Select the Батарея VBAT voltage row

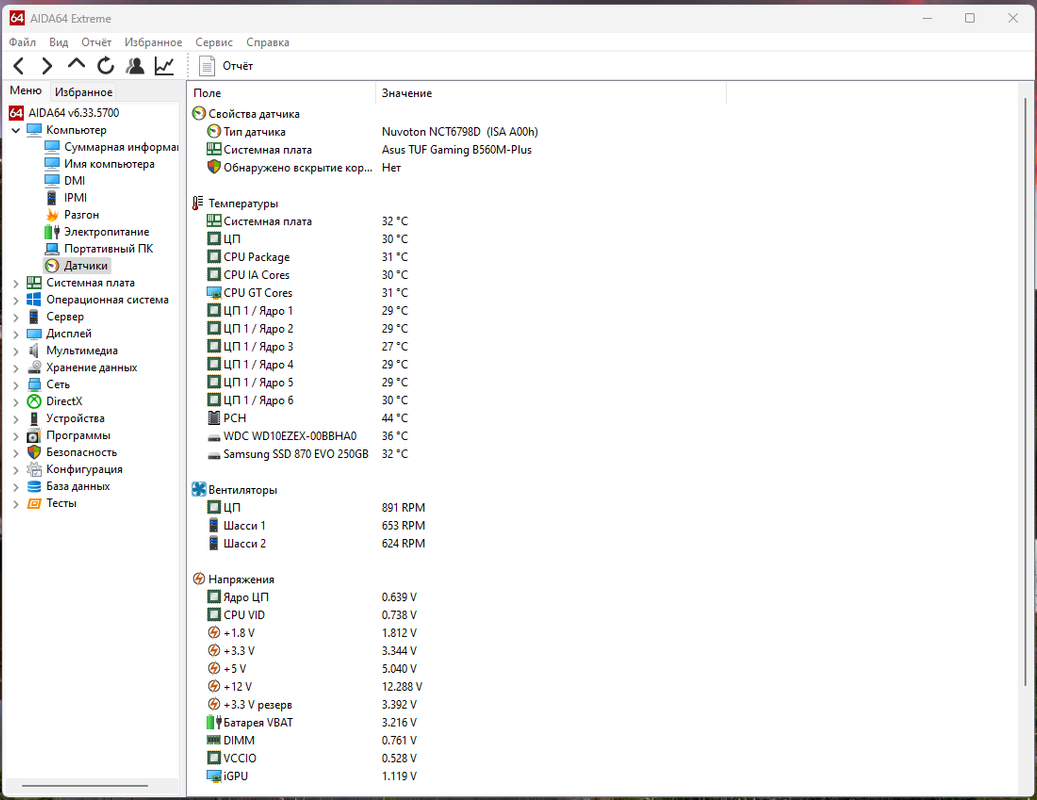[x=312, y=723]
